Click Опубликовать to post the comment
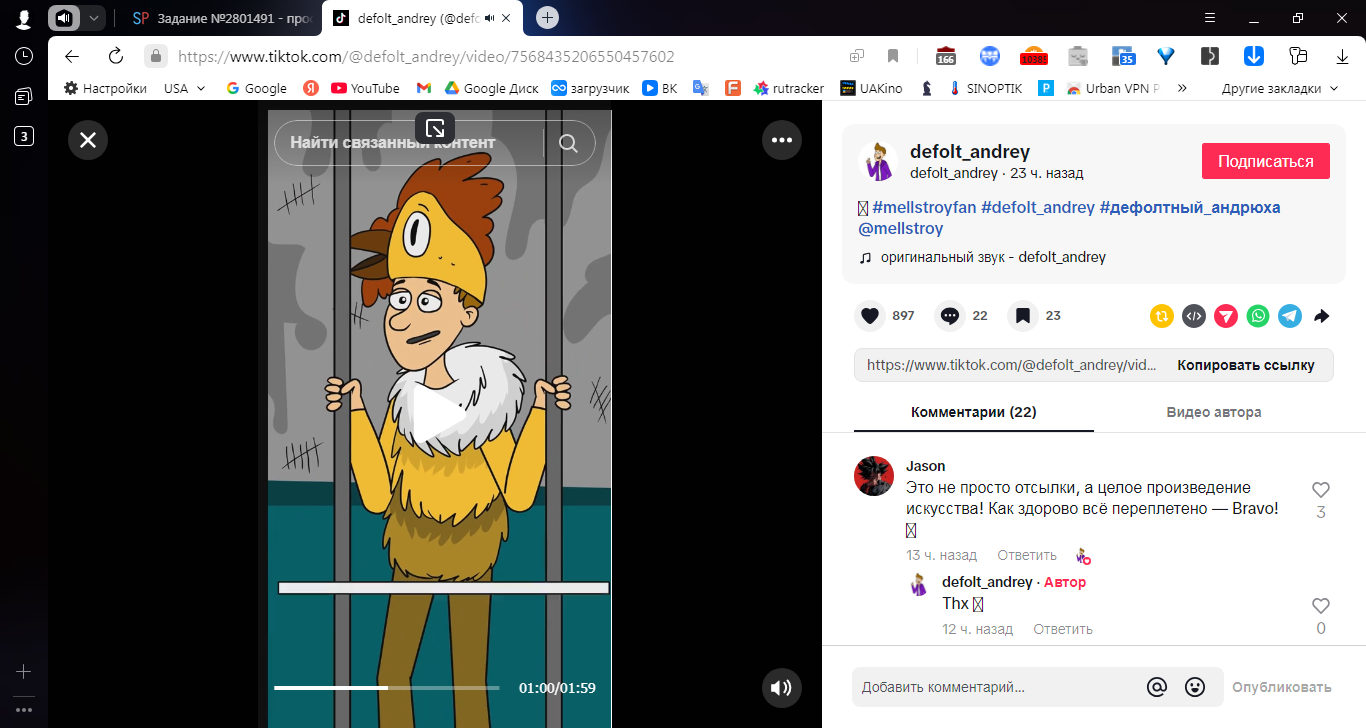The height and width of the screenshot is (728, 1366). coord(1282,687)
